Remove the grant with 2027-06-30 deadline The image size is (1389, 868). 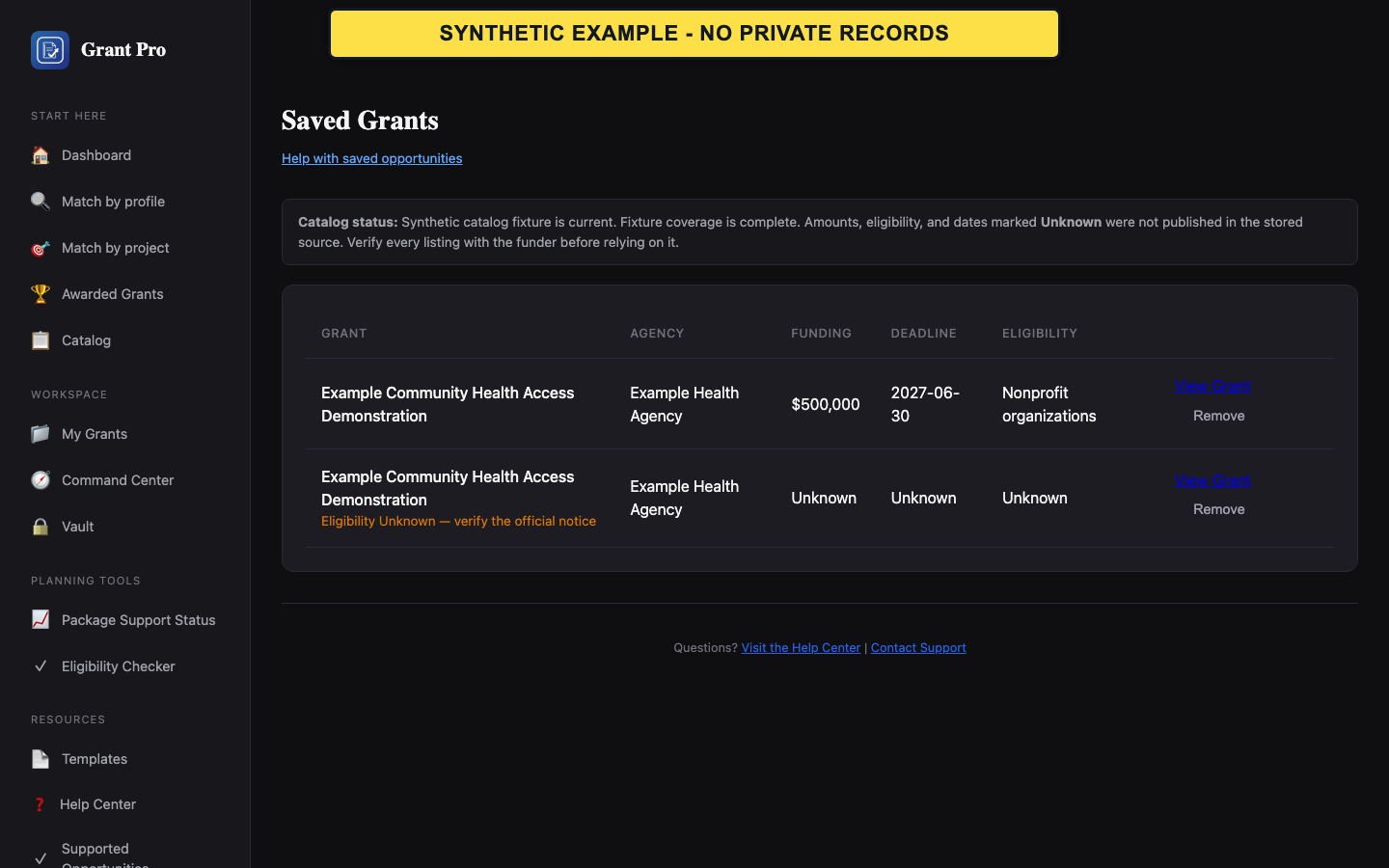pyautogui.click(x=1218, y=416)
